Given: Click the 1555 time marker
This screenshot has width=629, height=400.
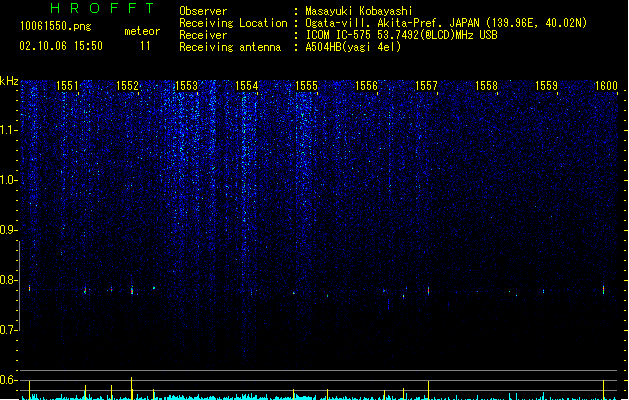Looking at the screenshot, I should pyautogui.click(x=306, y=86).
